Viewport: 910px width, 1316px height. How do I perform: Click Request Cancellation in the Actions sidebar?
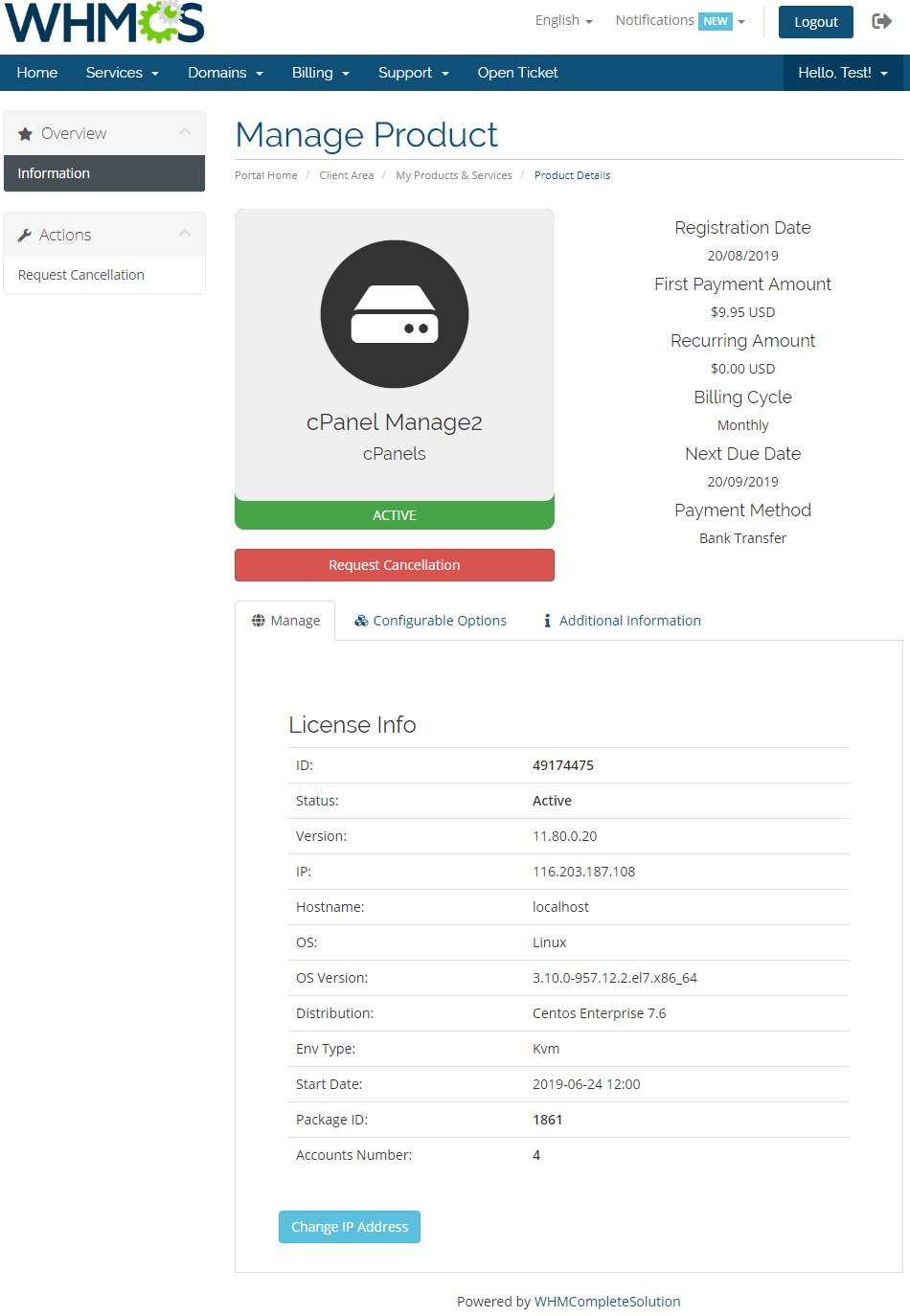coord(104,275)
